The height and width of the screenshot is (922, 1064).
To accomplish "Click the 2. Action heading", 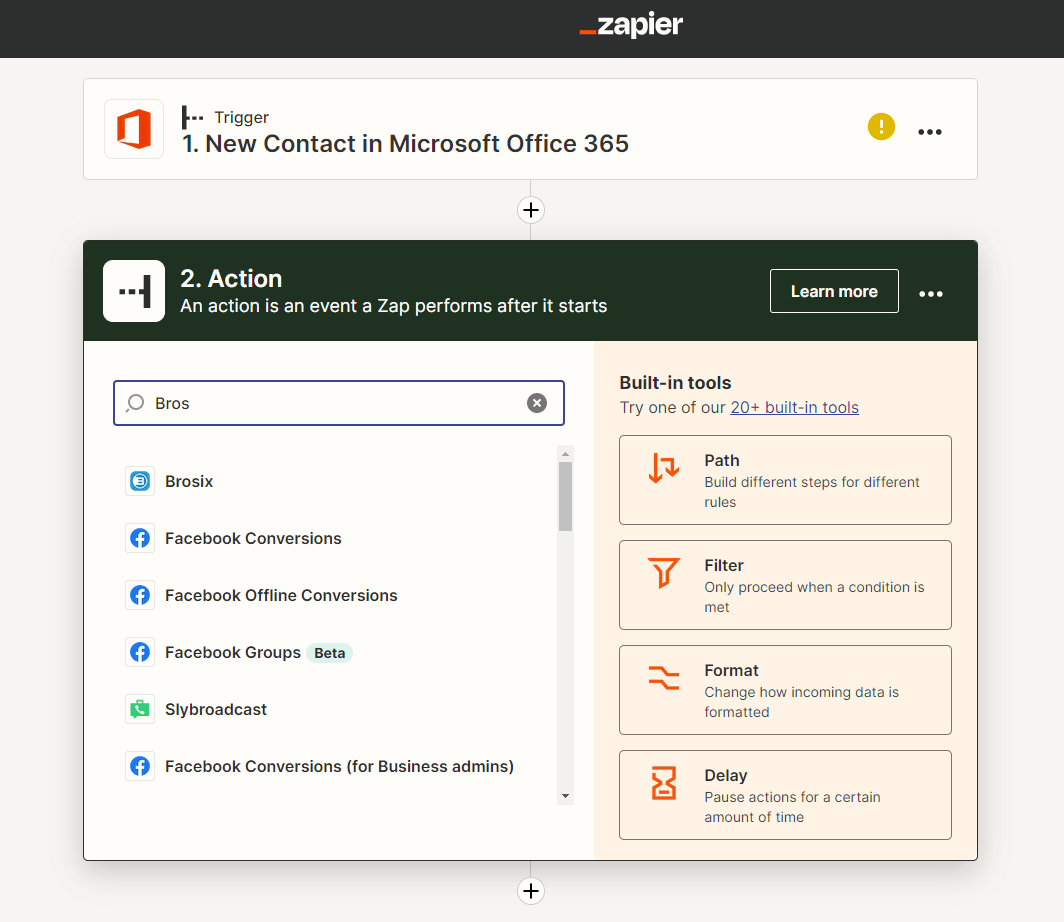I will (231, 279).
